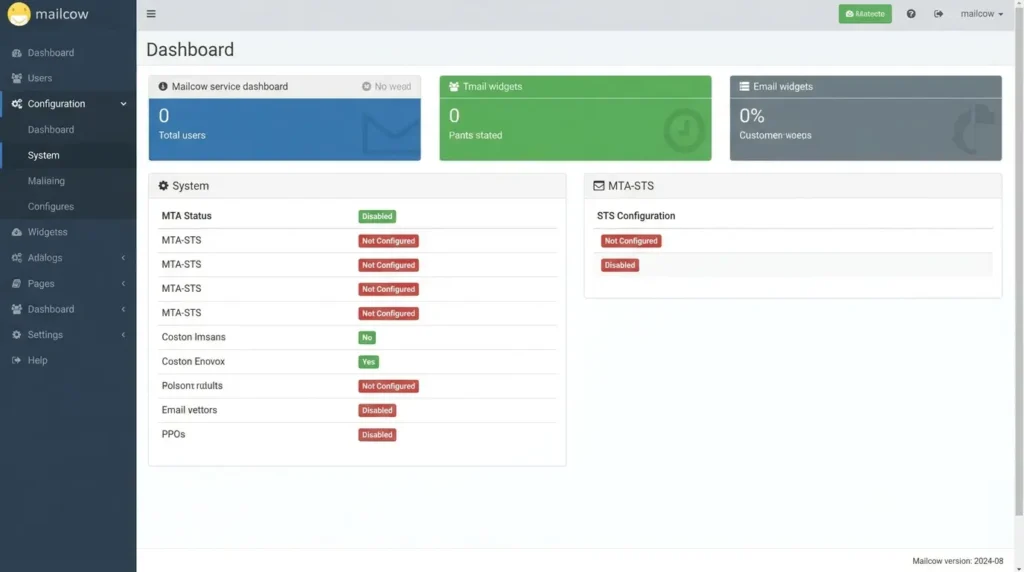Click the 'No wead' label text
The image size is (1024, 572).
click(392, 86)
